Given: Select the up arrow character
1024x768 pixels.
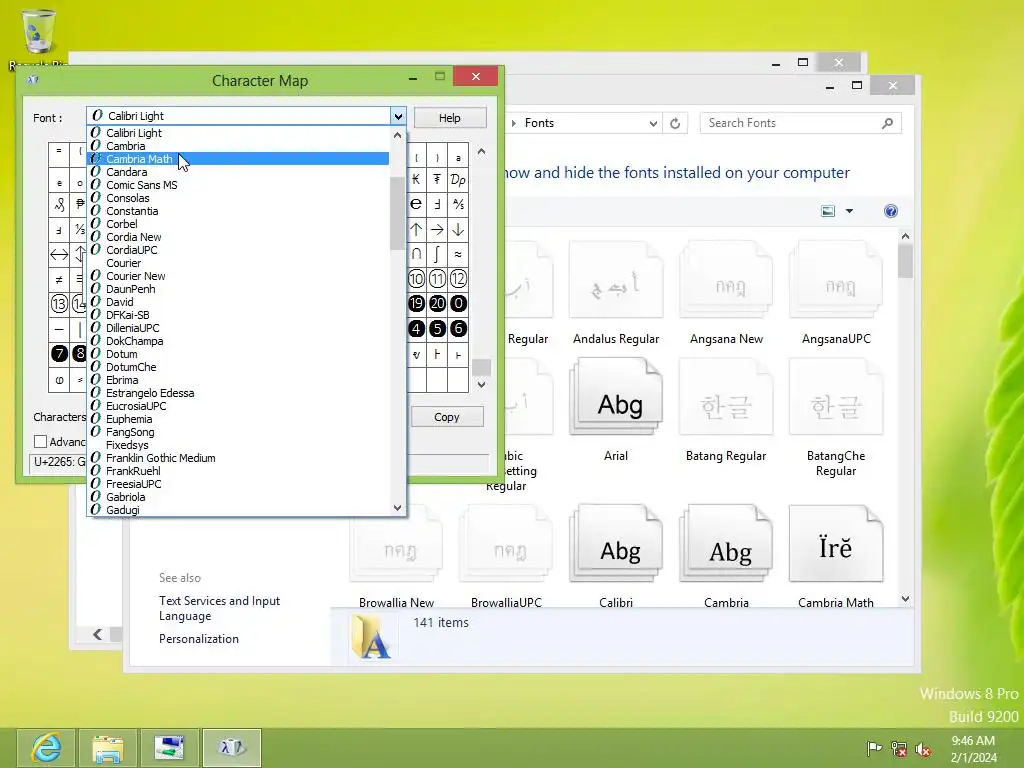Looking at the screenshot, I should [x=416, y=229].
